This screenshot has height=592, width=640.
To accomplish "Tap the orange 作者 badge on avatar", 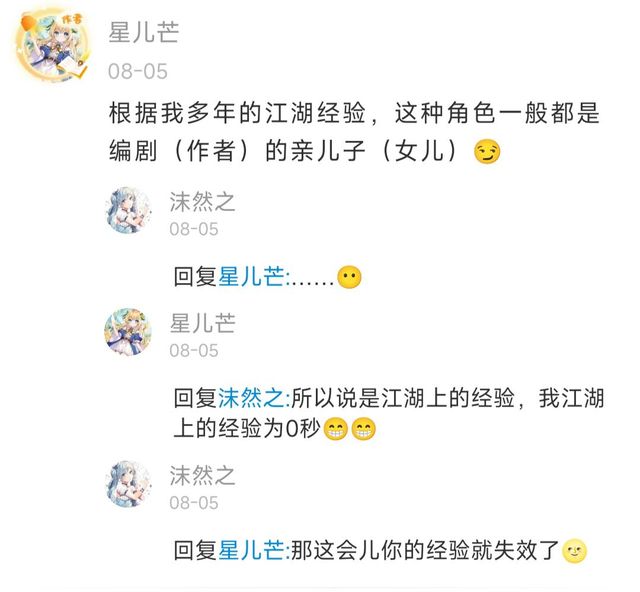I will click(73, 18).
